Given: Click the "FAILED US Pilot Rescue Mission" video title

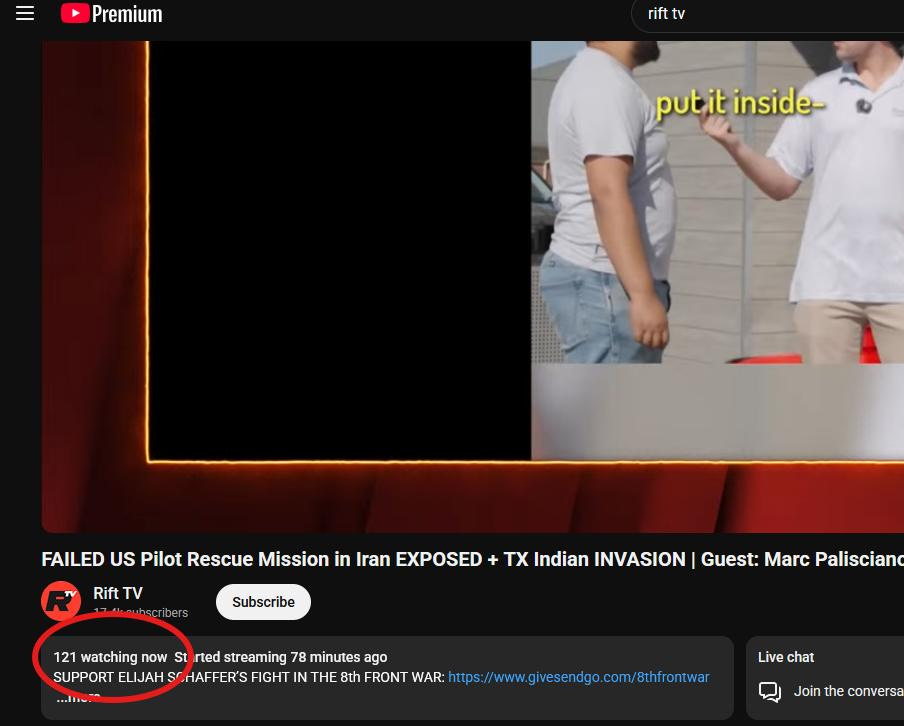Looking at the screenshot, I should click(x=473, y=559).
